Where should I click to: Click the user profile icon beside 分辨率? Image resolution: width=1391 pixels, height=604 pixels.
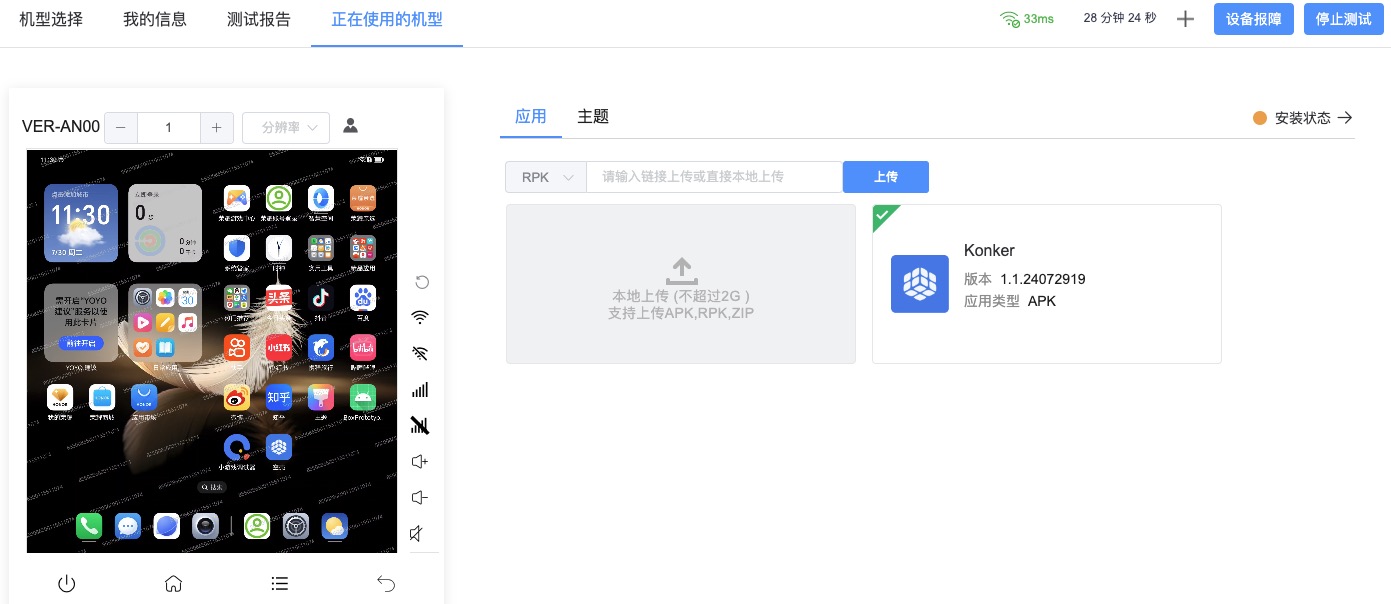coord(350,126)
